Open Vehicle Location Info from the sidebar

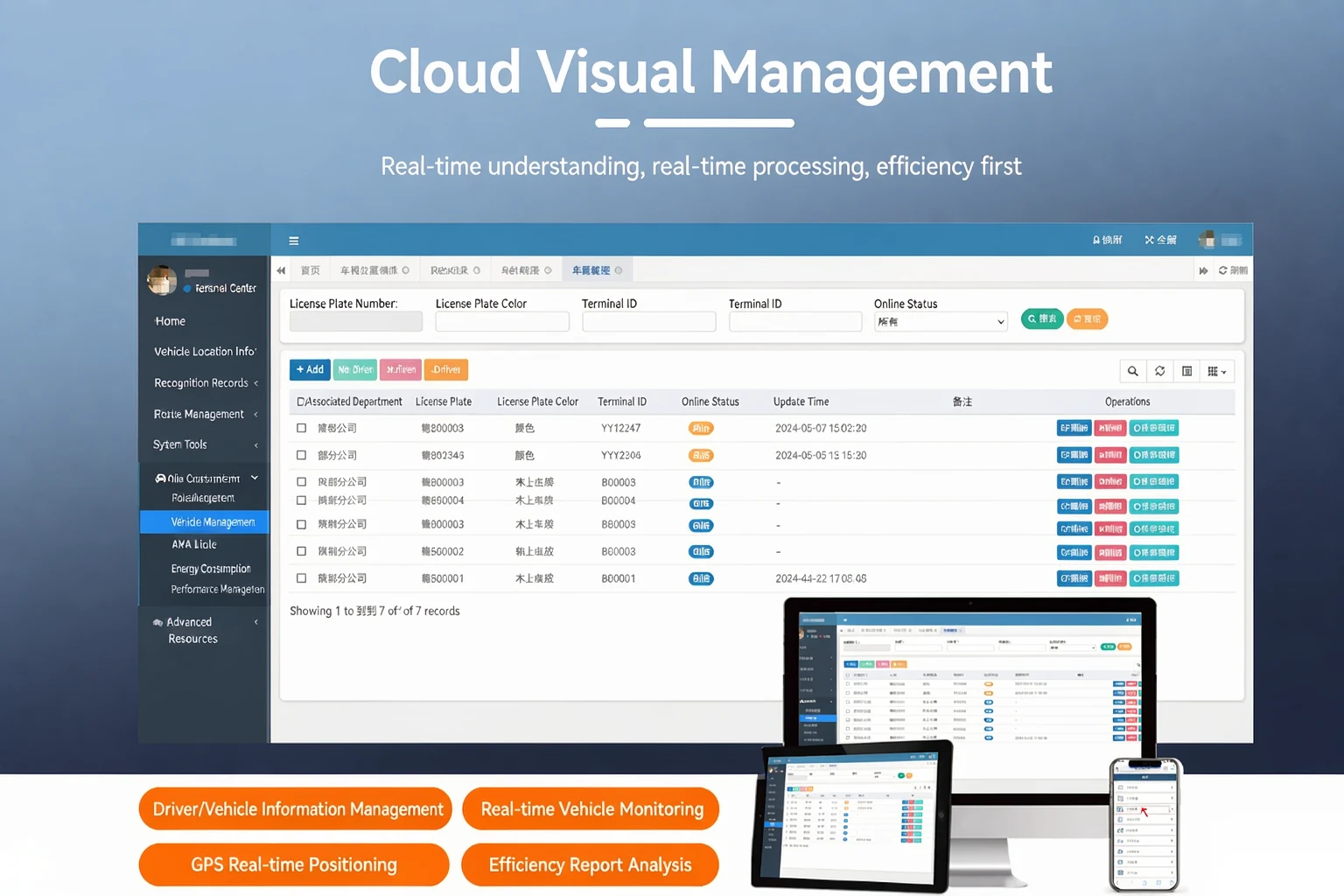pos(204,352)
